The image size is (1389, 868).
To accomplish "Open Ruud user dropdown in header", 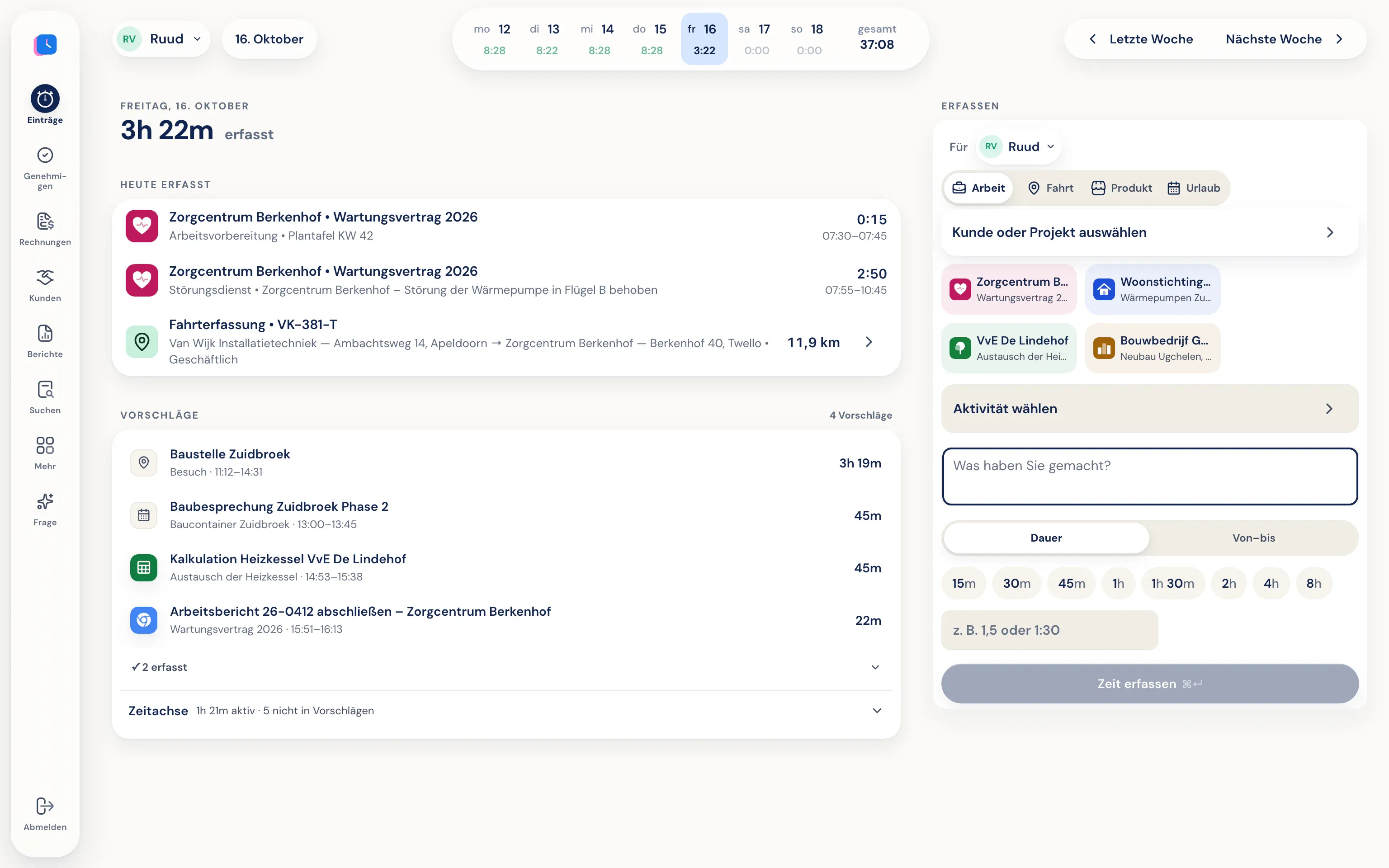I will pyautogui.click(x=161, y=39).
